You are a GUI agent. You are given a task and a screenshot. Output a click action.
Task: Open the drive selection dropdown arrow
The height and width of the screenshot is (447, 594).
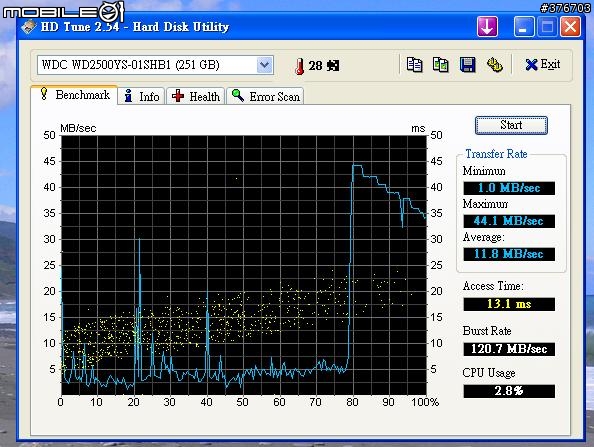pyautogui.click(x=264, y=65)
